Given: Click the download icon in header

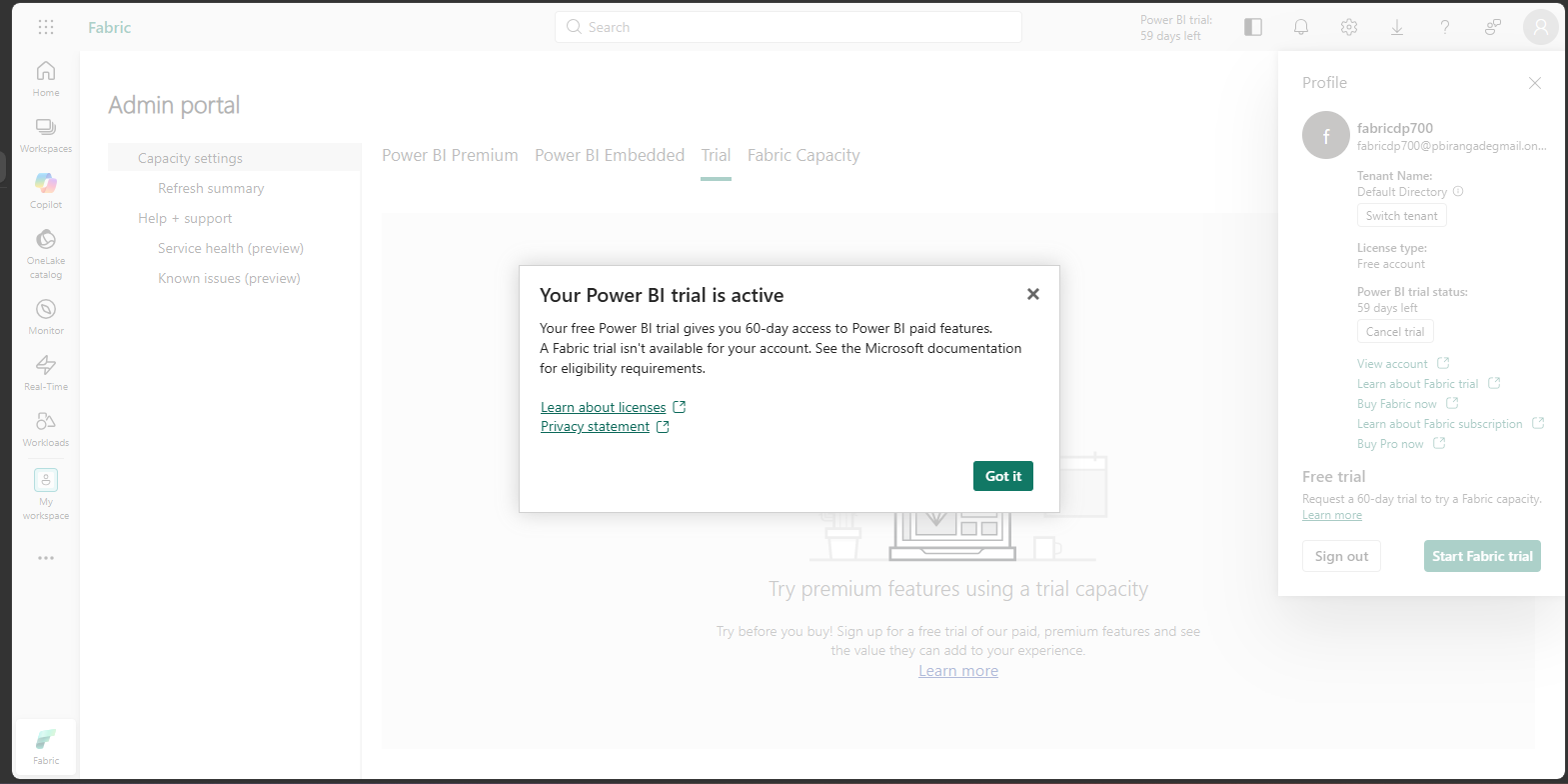Looking at the screenshot, I should pyautogui.click(x=1397, y=27).
